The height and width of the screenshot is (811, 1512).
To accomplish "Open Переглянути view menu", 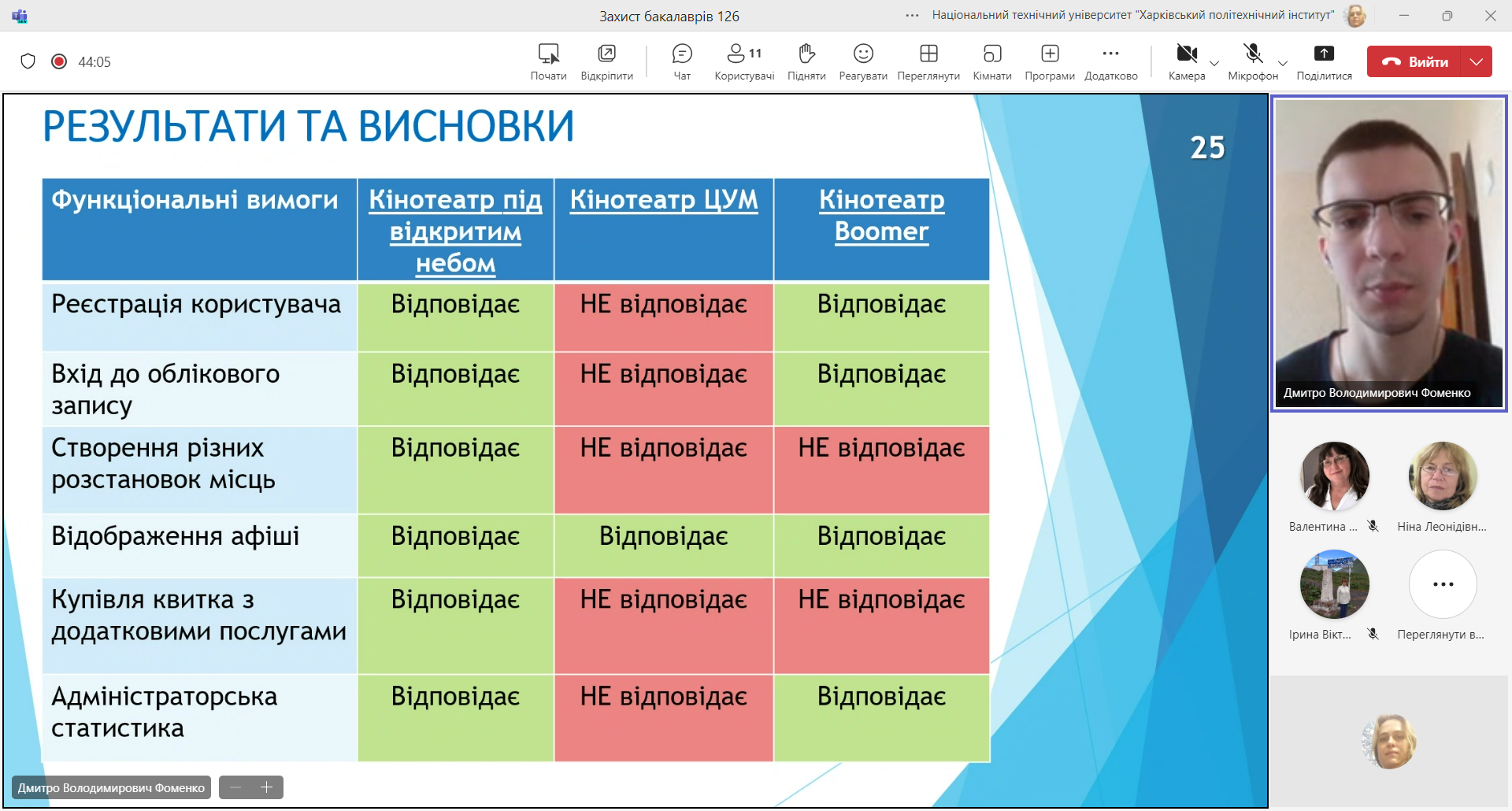I will pos(928,61).
